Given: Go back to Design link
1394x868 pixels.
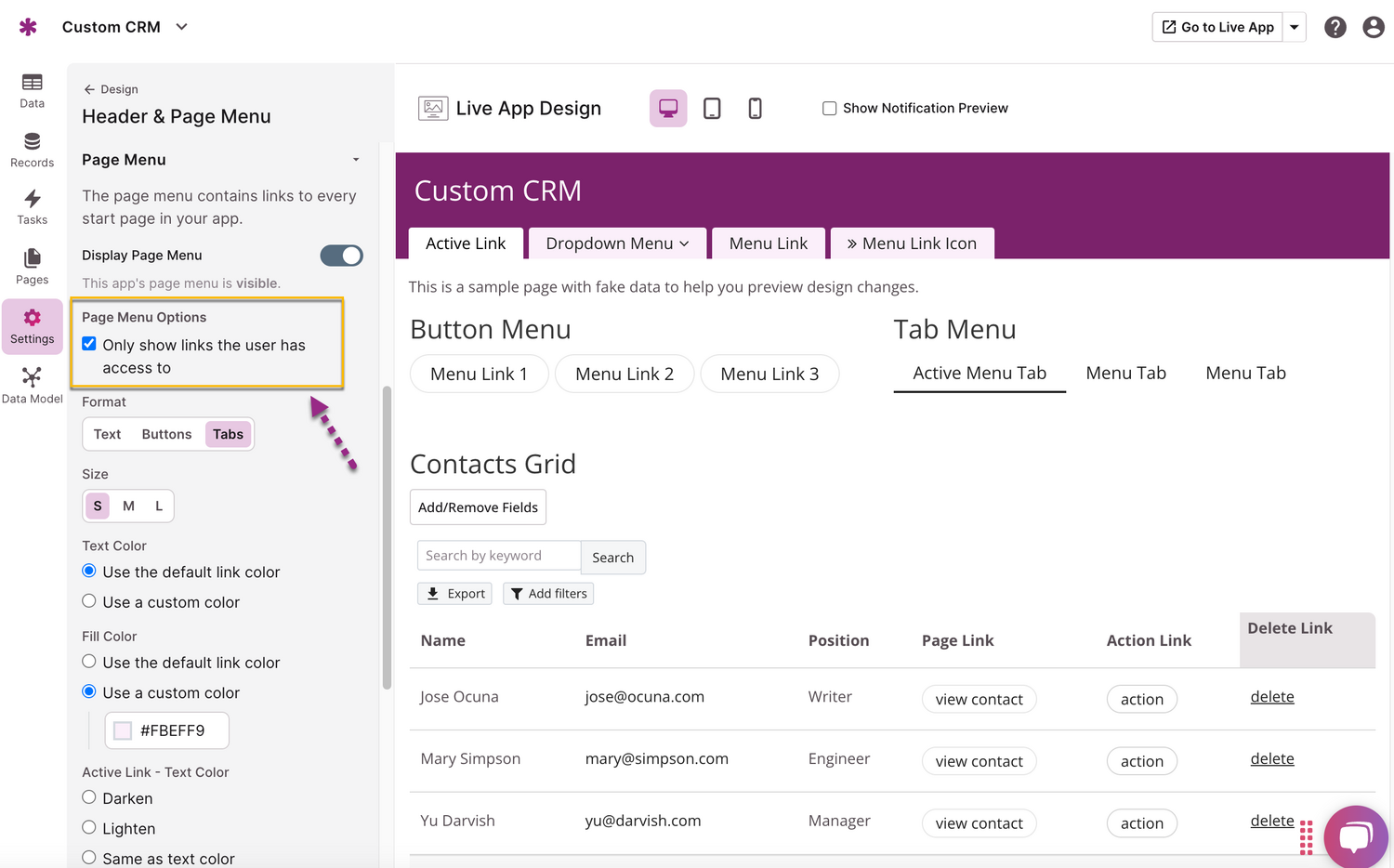Looking at the screenshot, I should [111, 89].
